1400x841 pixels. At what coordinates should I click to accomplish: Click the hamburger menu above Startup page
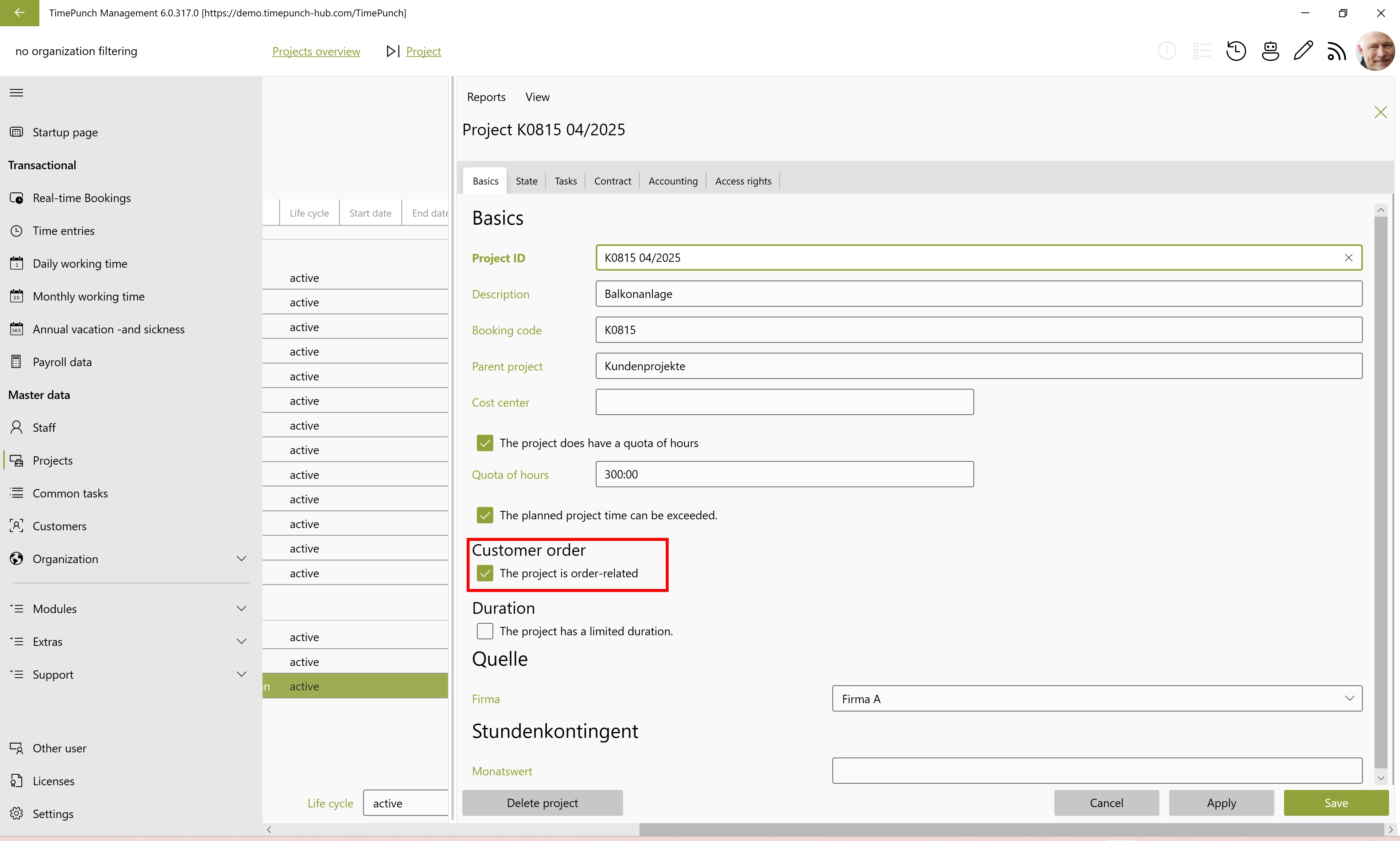[x=16, y=92]
